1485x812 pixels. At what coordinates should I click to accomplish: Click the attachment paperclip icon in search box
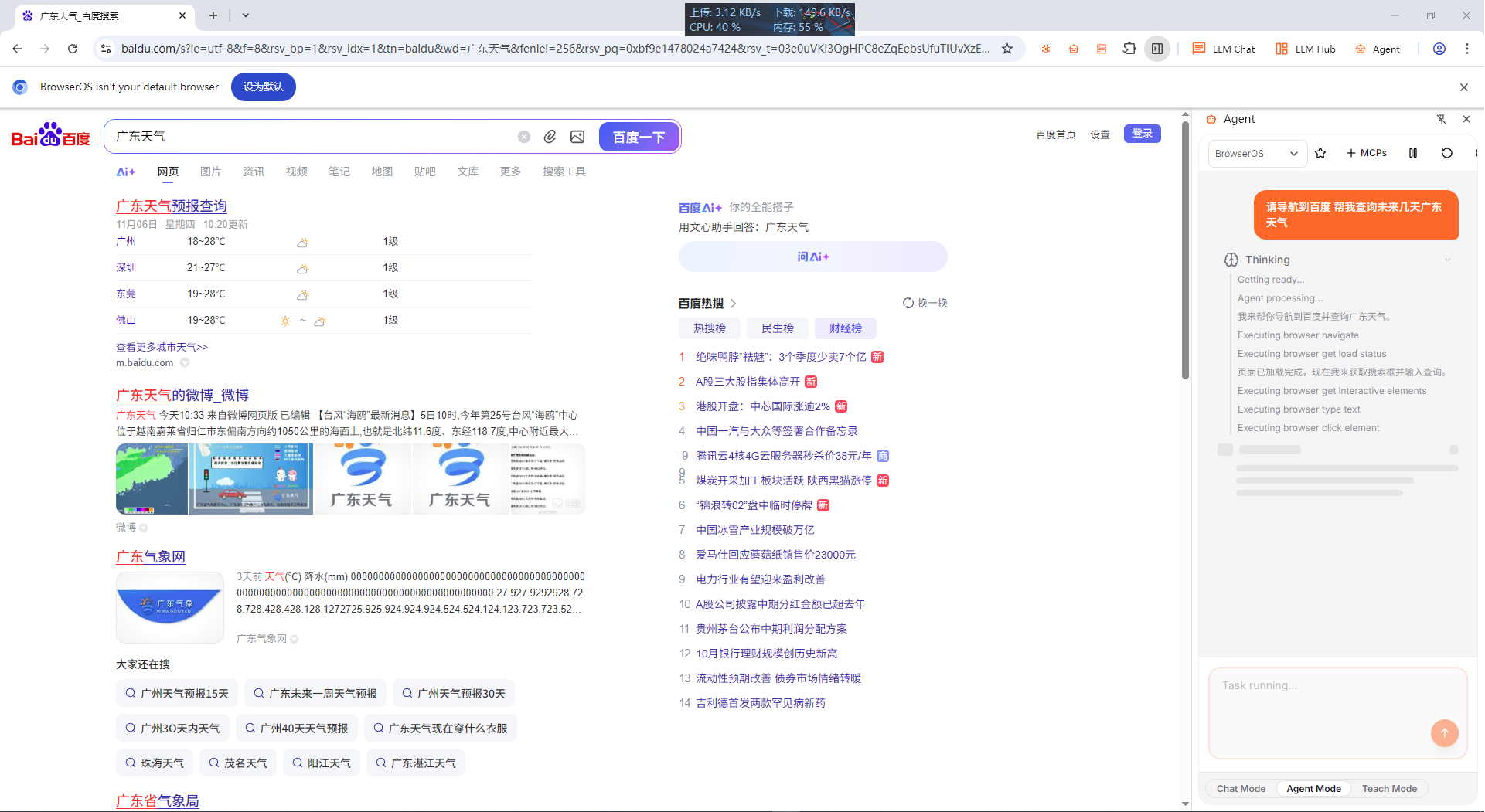click(550, 137)
